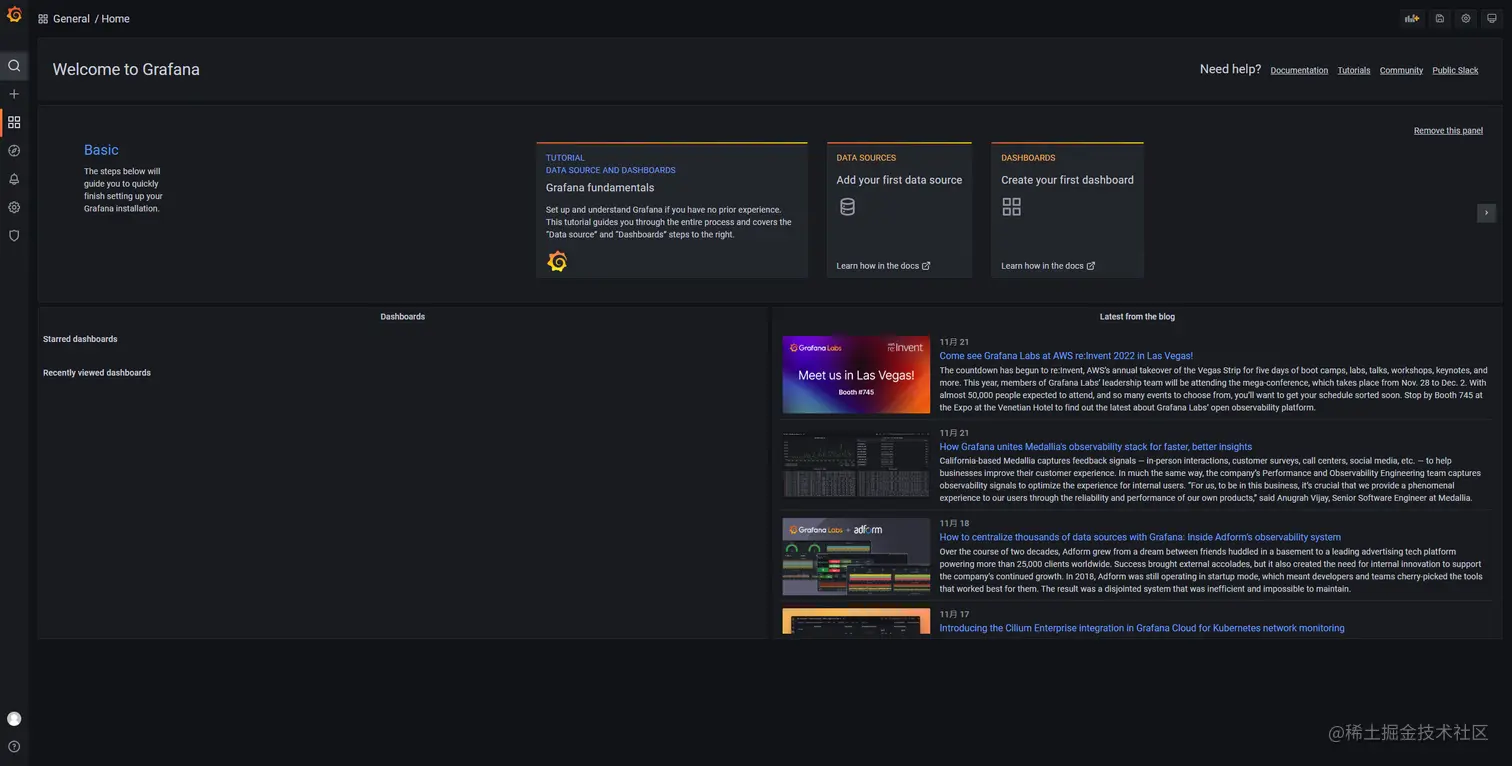Click the Dashboards panel title
The height and width of the screenshot is (766, 1512).
pyautogui.click(x=403, y=317)
